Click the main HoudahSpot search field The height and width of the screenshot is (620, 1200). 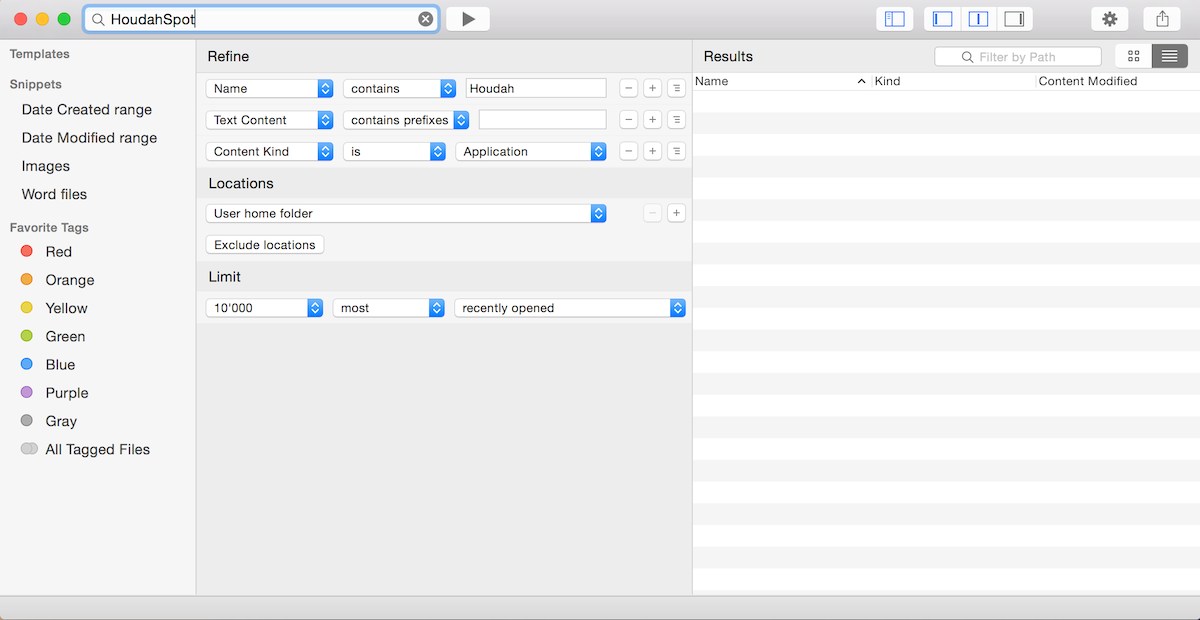pos(262,19)
